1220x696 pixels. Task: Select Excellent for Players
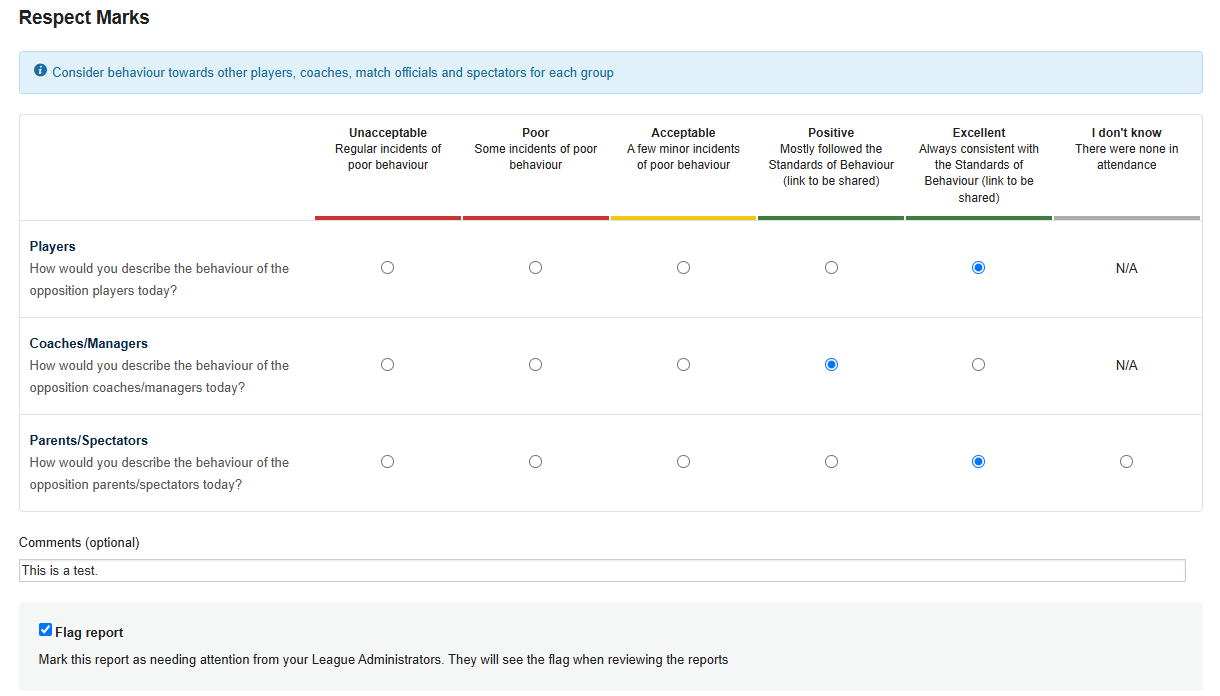[x=978, y=268]
